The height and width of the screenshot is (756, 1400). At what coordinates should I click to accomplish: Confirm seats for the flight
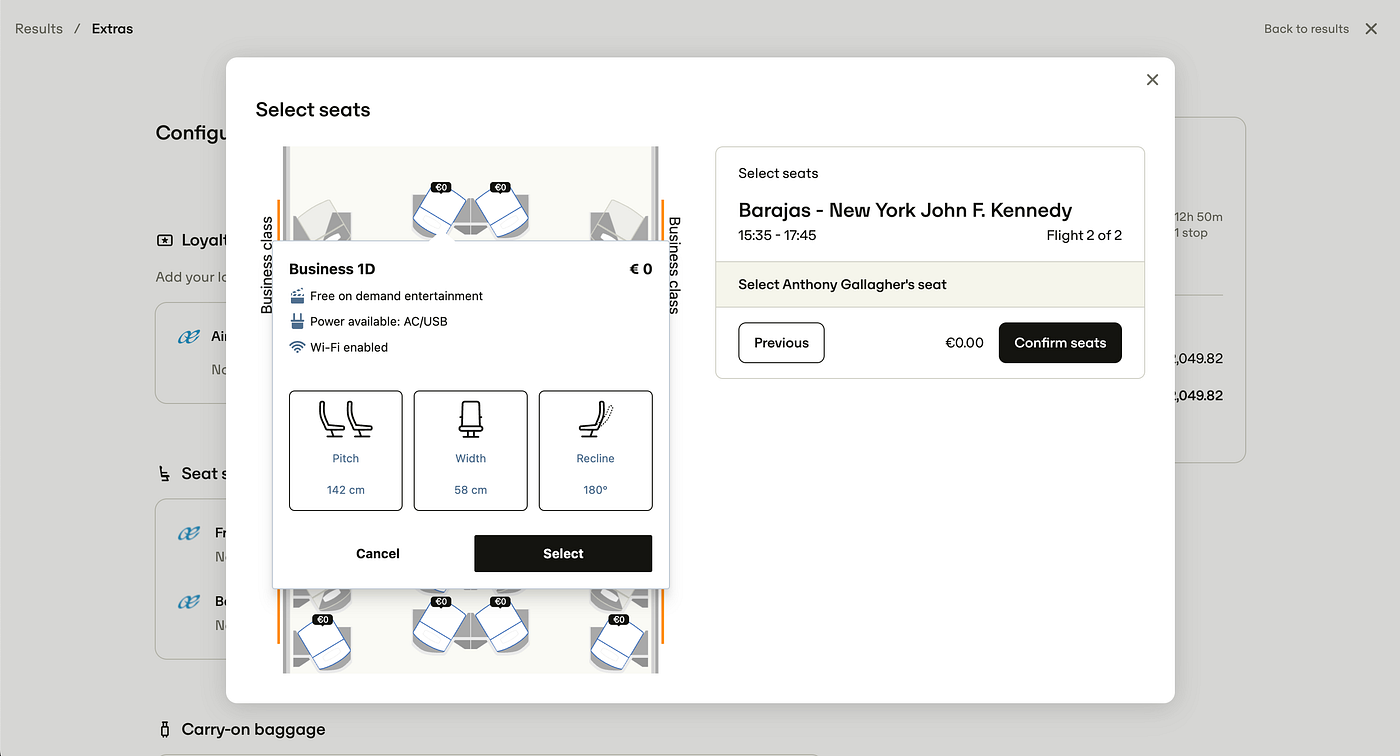point(1060,343)
